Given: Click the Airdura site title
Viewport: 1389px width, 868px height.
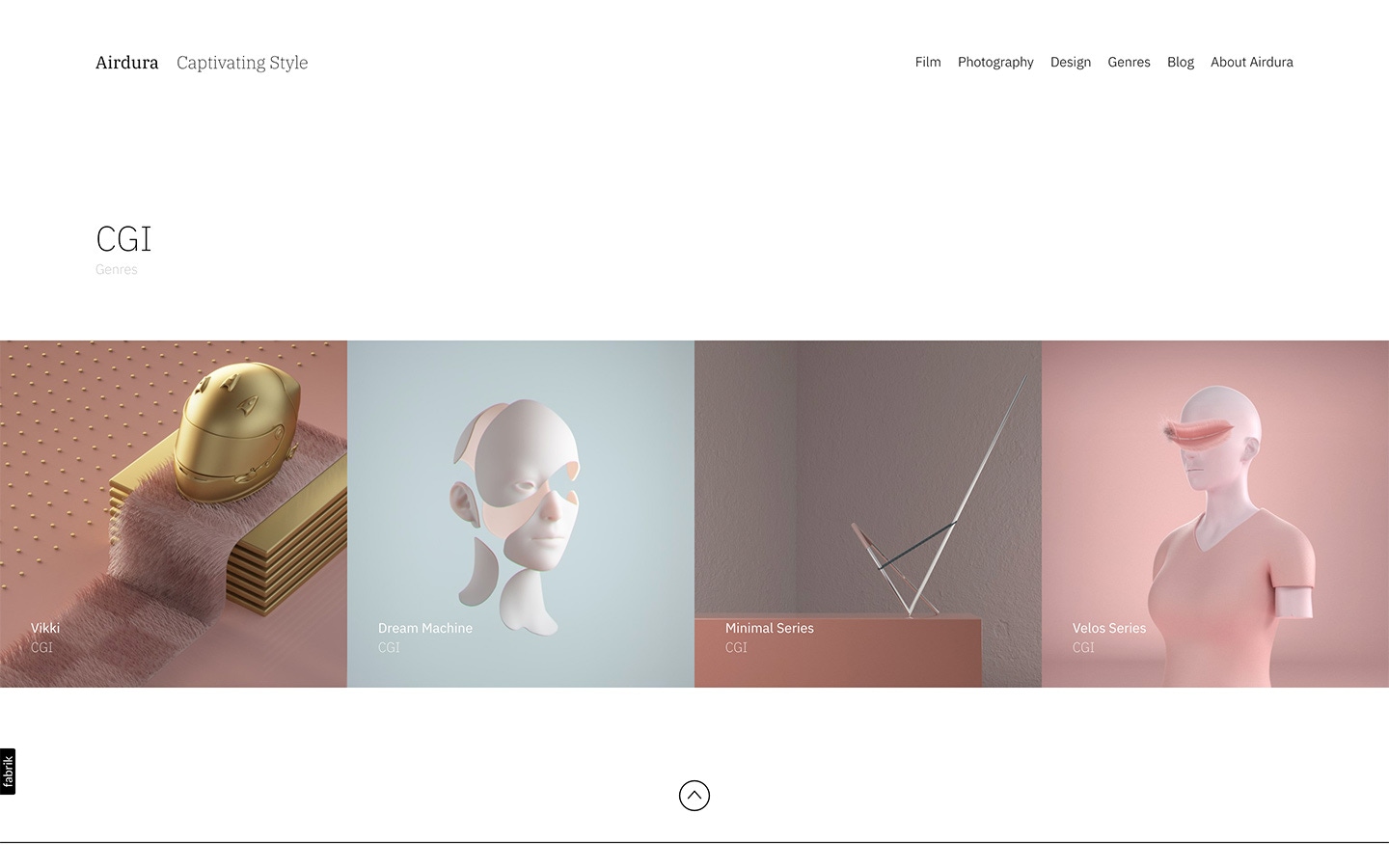Looking at the screenshot, I should [126, 63].
